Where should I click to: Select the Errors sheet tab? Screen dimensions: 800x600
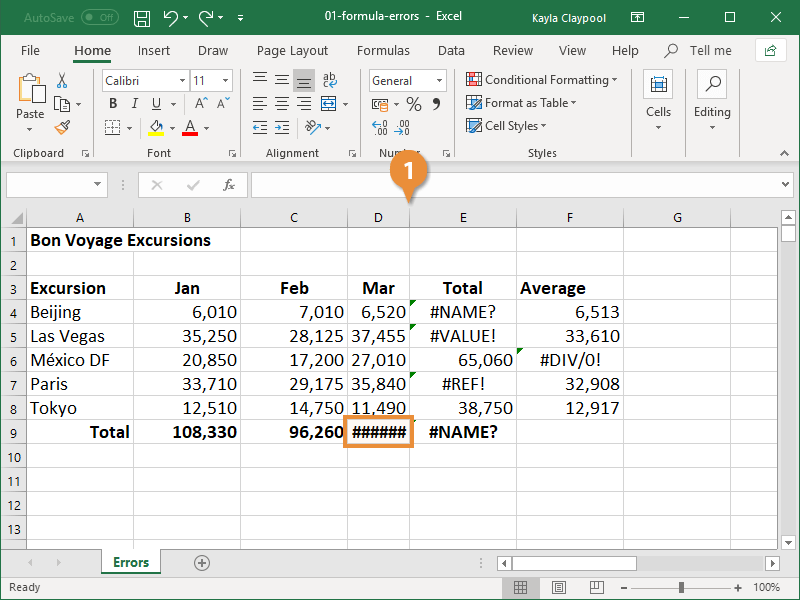click(x=131, y=563)
